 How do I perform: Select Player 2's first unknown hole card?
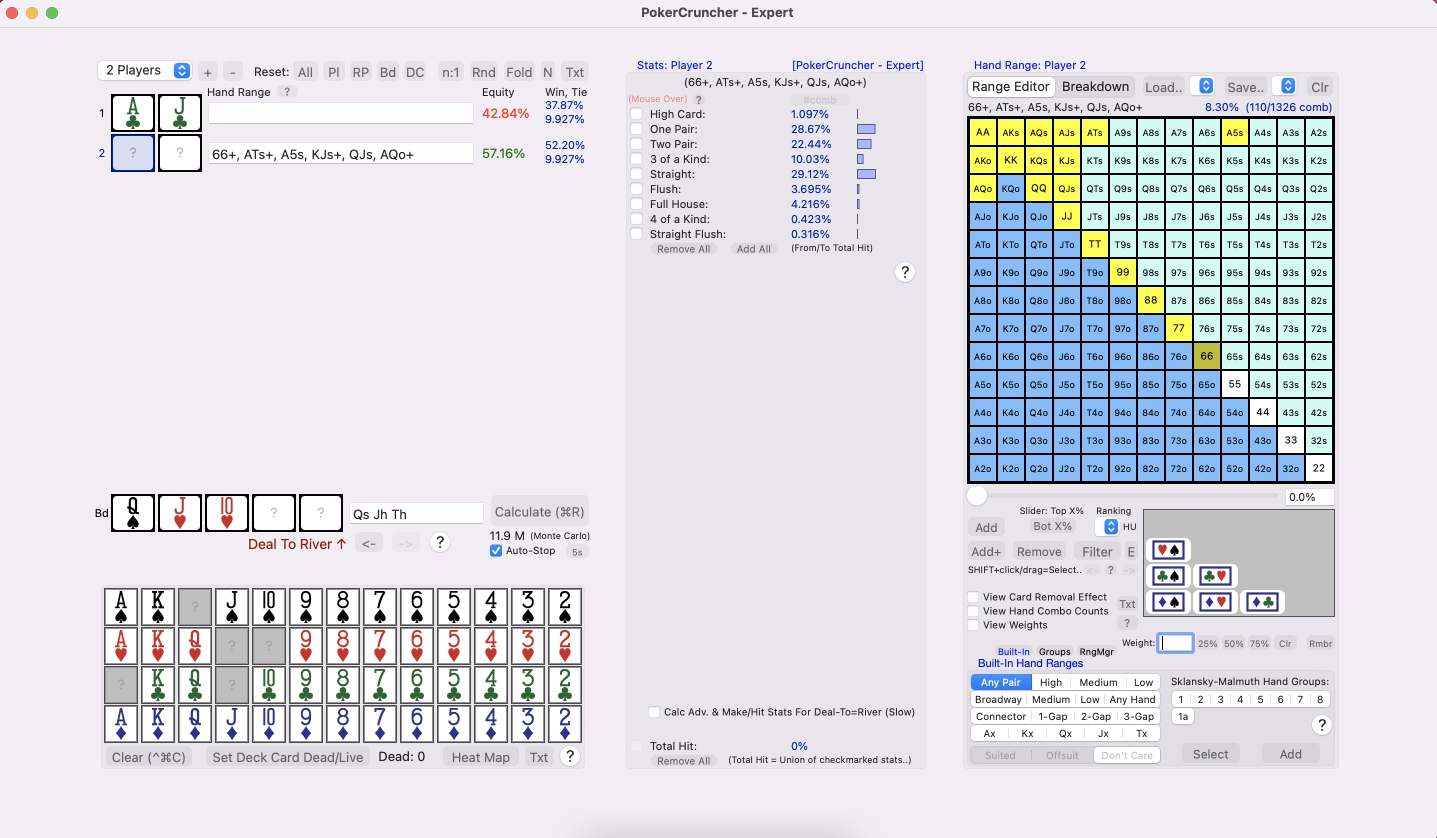point(133,153)
